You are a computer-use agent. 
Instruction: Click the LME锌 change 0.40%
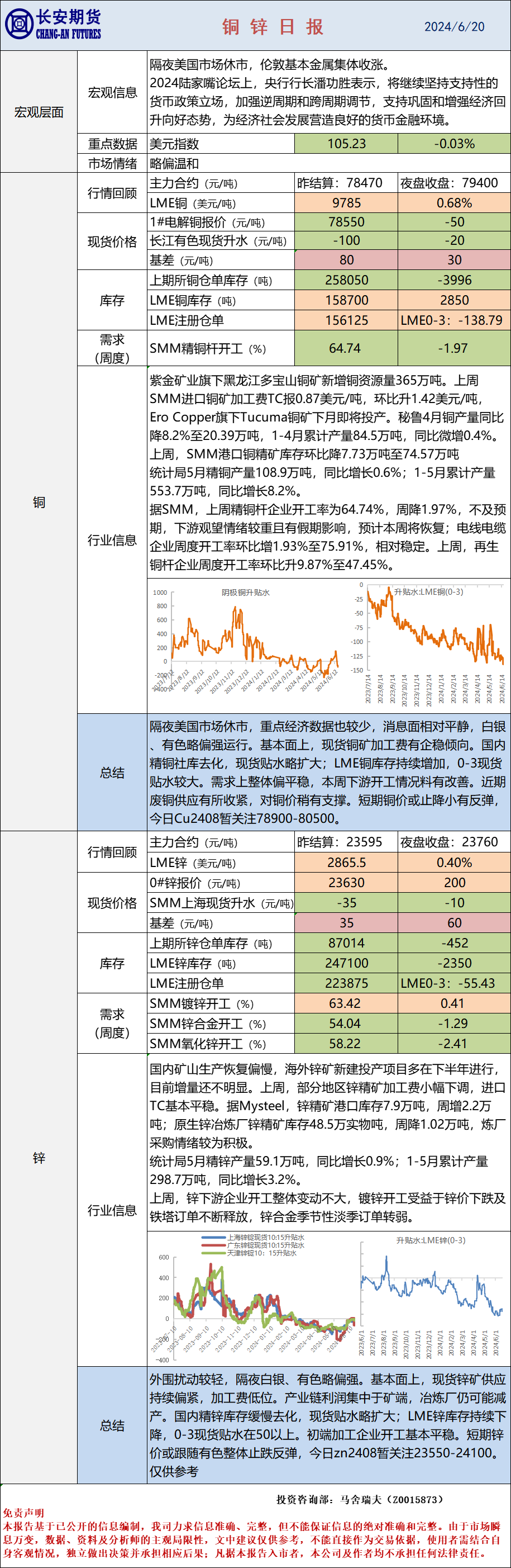(455, 862)
